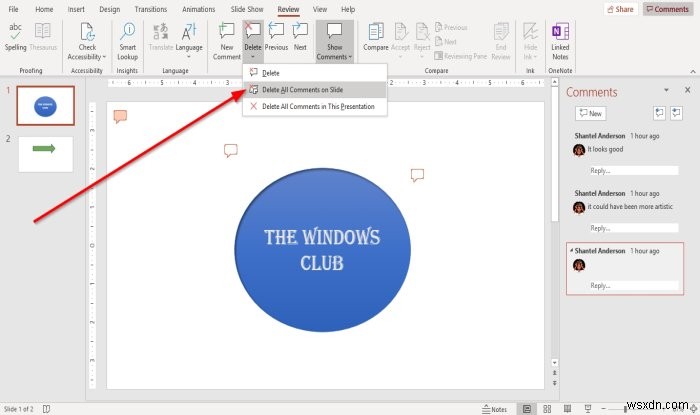This screenshot has height=415, width=700.
Task: Toggle the Comments button at top right
Action: tap(668, 9)
